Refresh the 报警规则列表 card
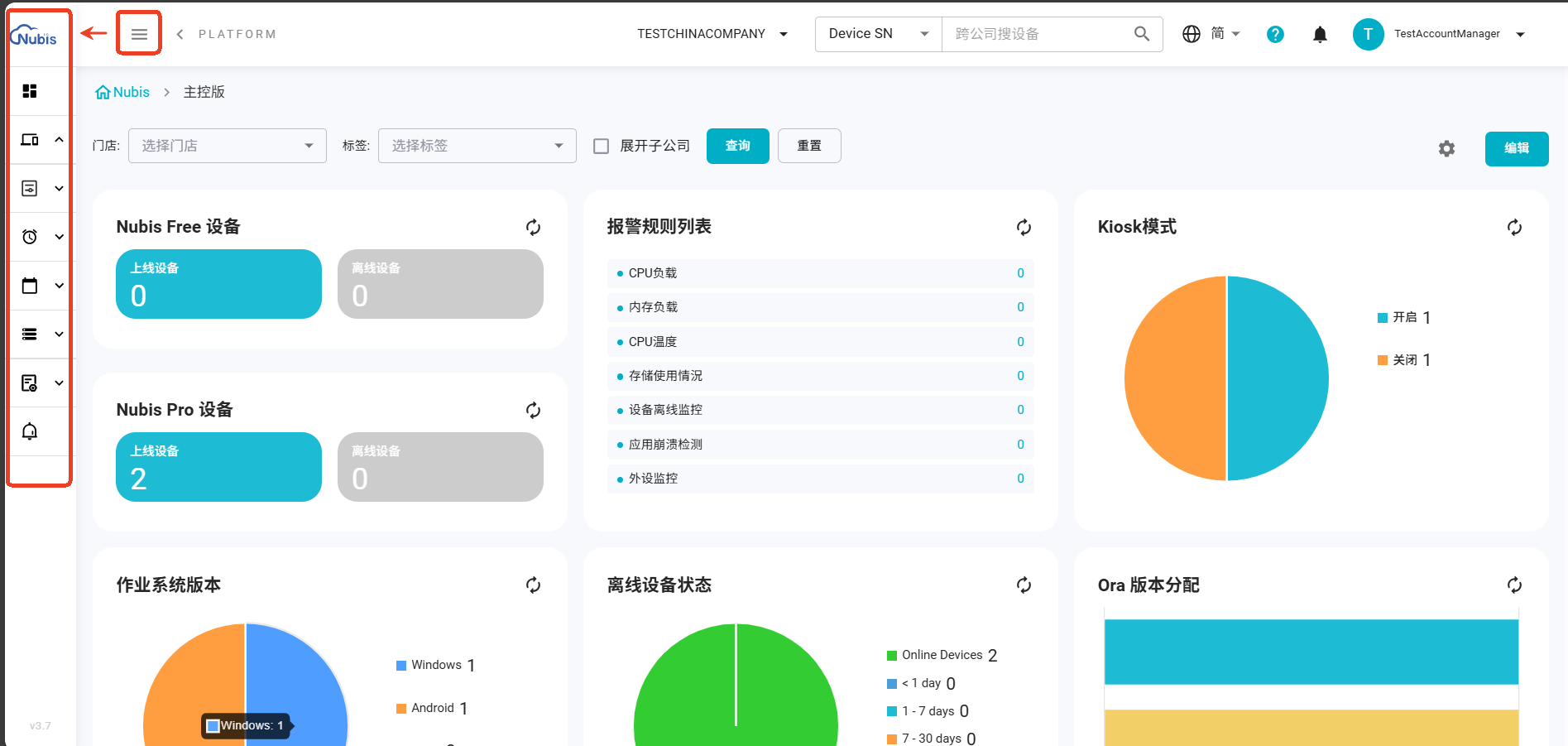 tap(1024, 227)
